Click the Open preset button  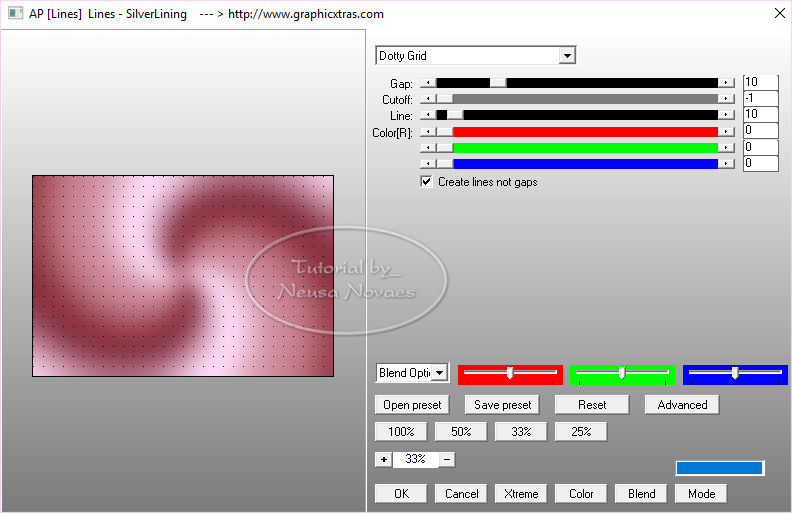click(x=412, y=405)
